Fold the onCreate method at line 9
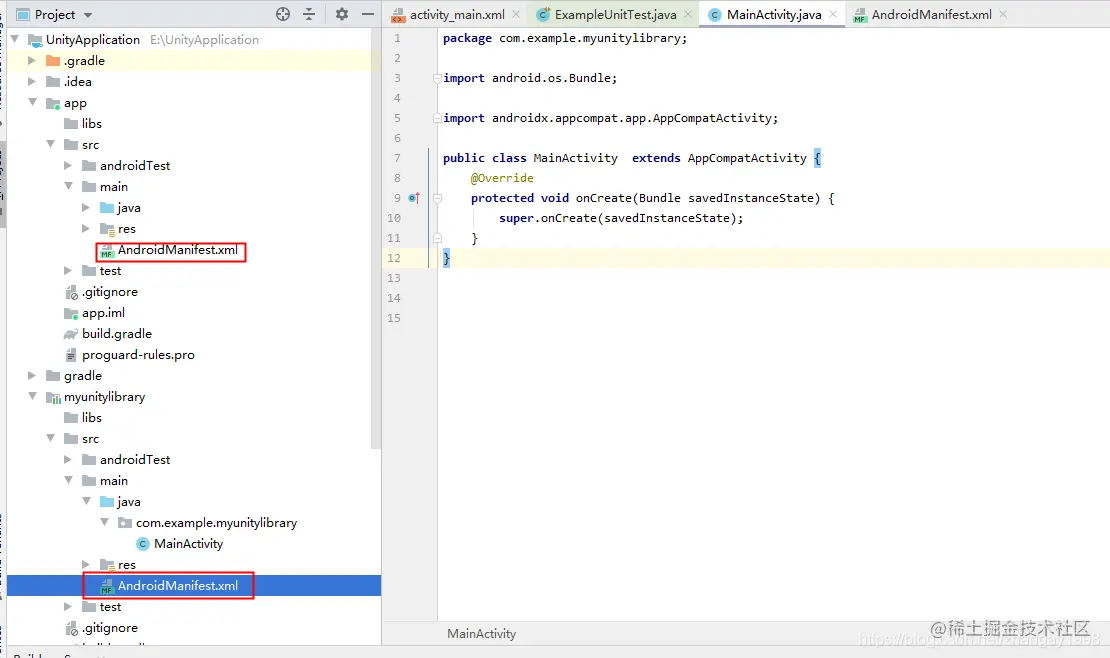The height and width of the screenshot is (658, 1110). (x=437, y=198)
